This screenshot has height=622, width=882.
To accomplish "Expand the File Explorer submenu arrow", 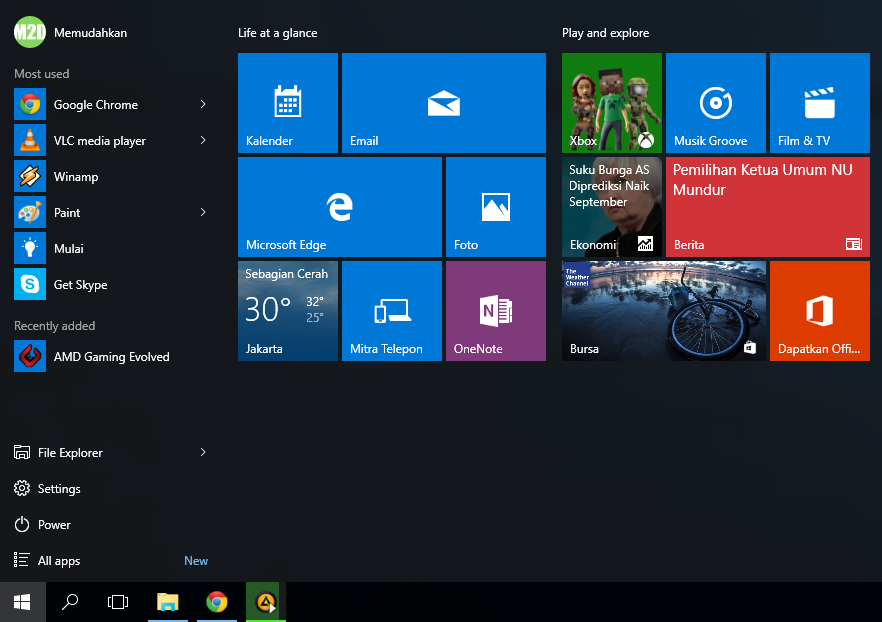I will point(203,452).
